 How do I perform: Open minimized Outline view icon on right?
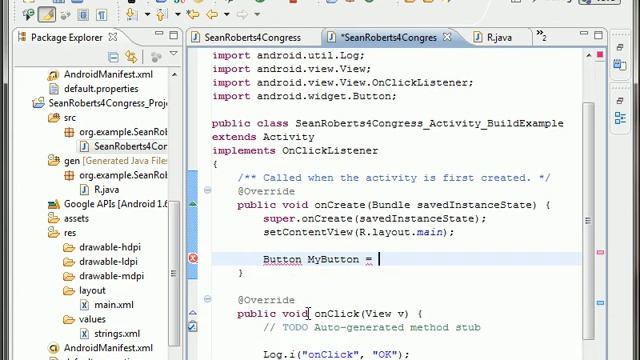point(620,118)
